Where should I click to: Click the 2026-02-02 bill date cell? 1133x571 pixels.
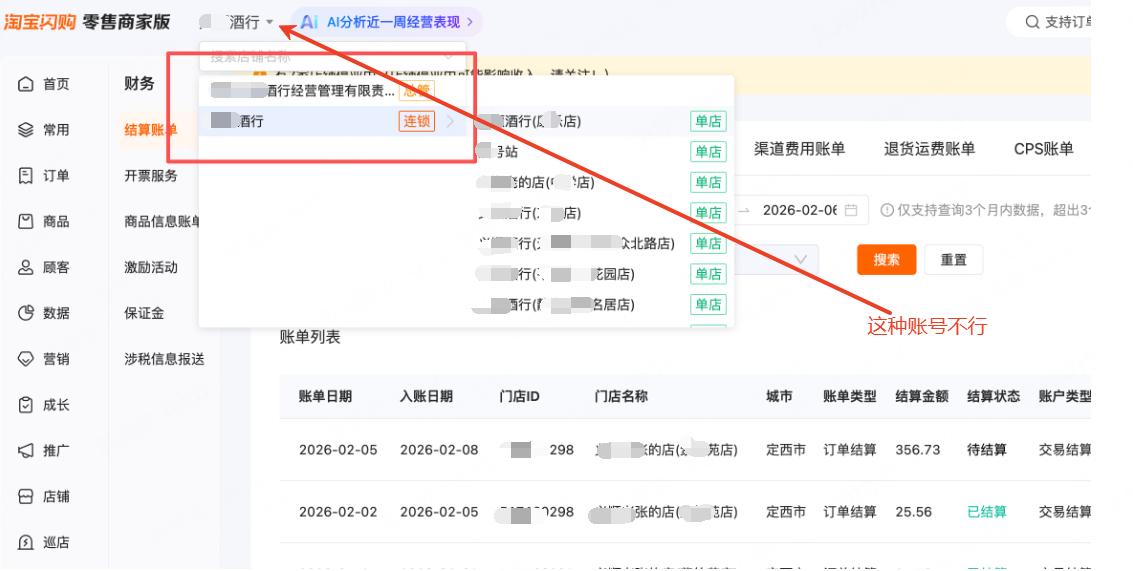(338, 512)
